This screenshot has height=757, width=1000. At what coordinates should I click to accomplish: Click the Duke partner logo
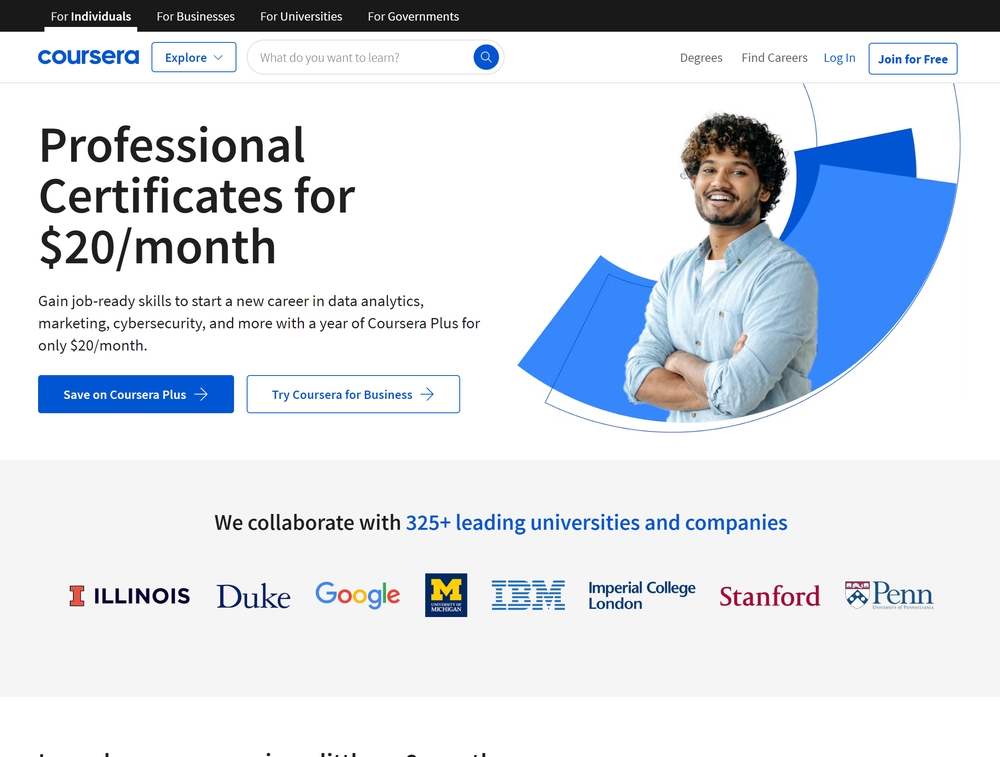pyautogui.click(x=253, y=596)
